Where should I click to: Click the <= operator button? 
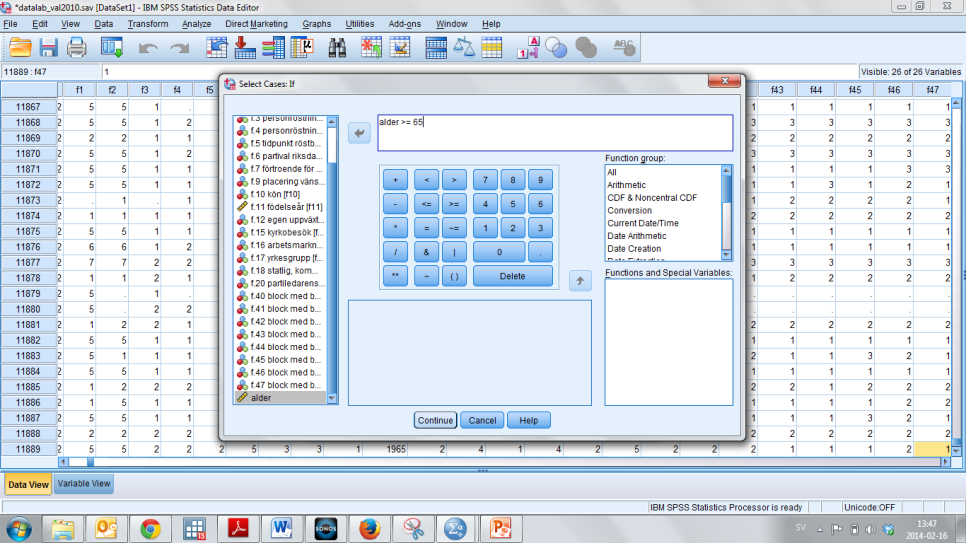pos(426,204)
